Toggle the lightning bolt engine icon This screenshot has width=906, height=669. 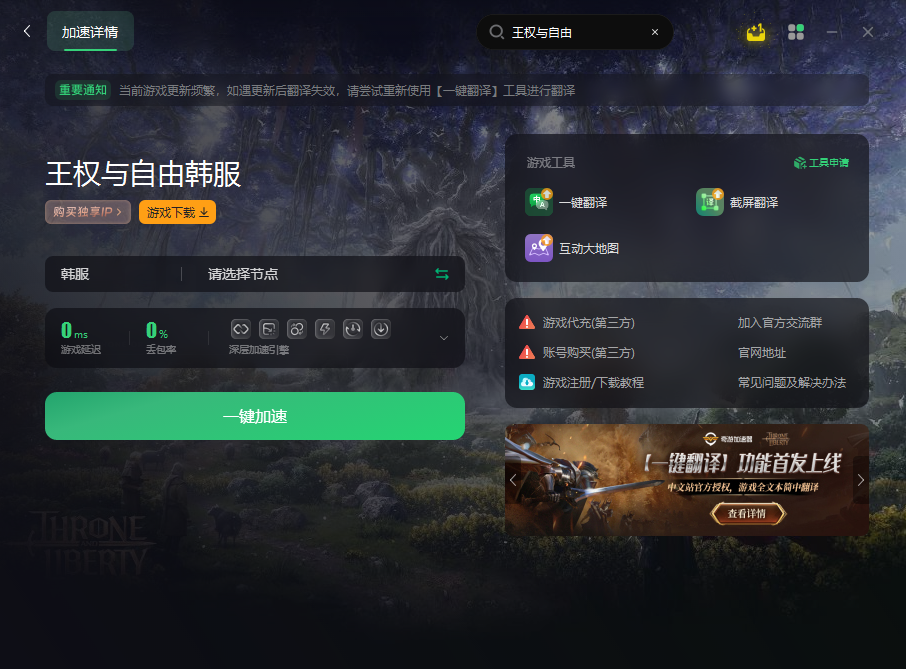[325, 329]
